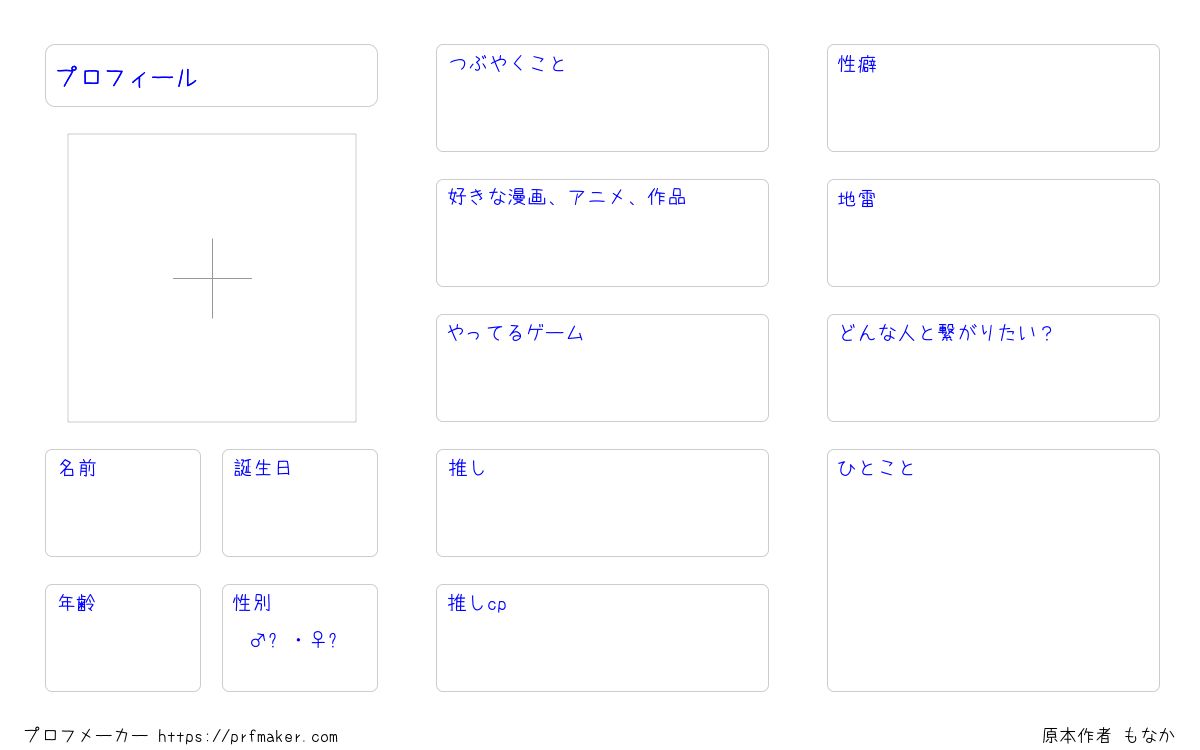Click the 地雷 box
The height and width of the screenshot is (750, 1200).
click(x=993, y=233)
